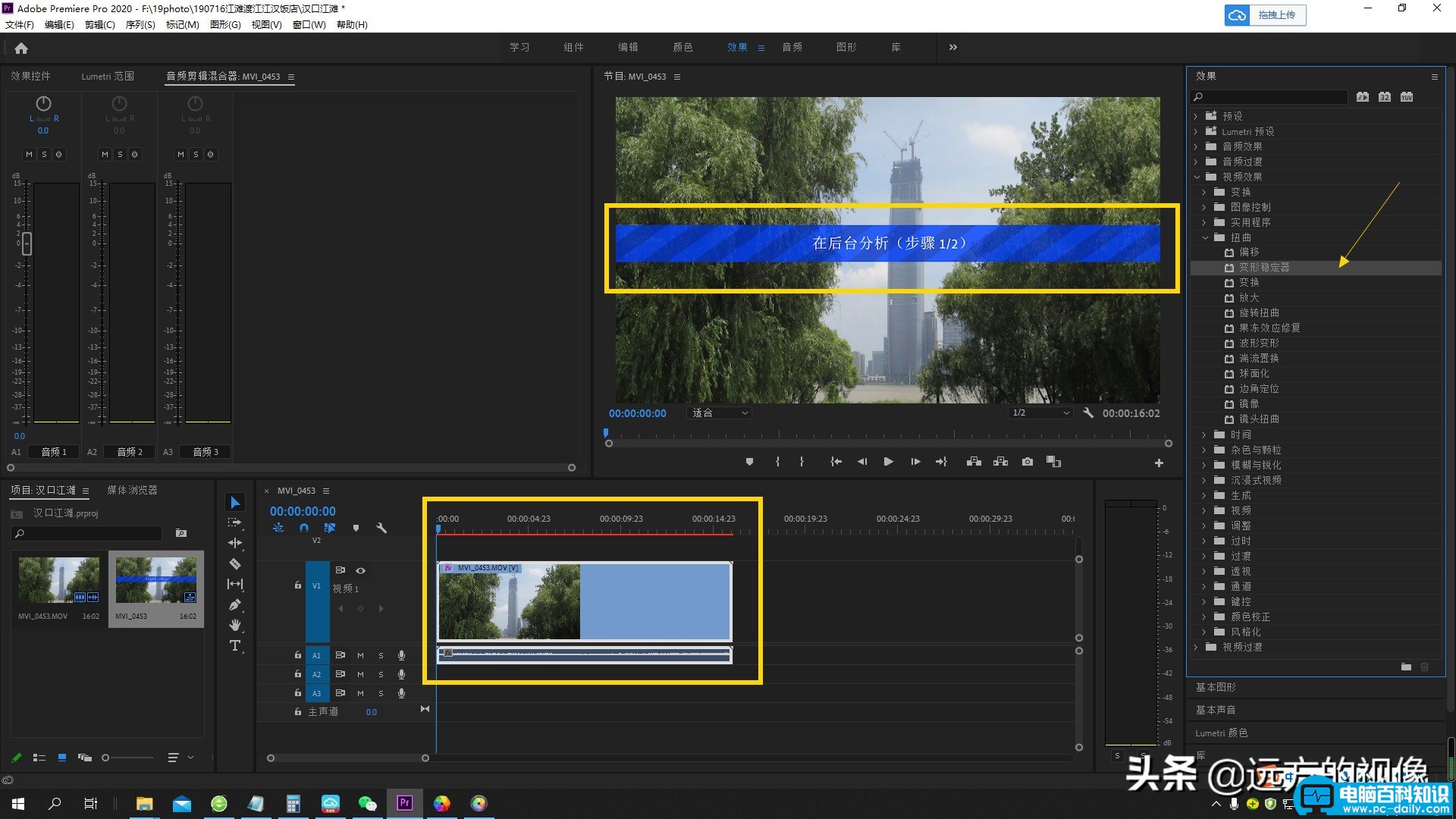Click the 拖拽上传 upload button
The image size is (1456, 819).
pyautogui.click(x=1265, y=15)
